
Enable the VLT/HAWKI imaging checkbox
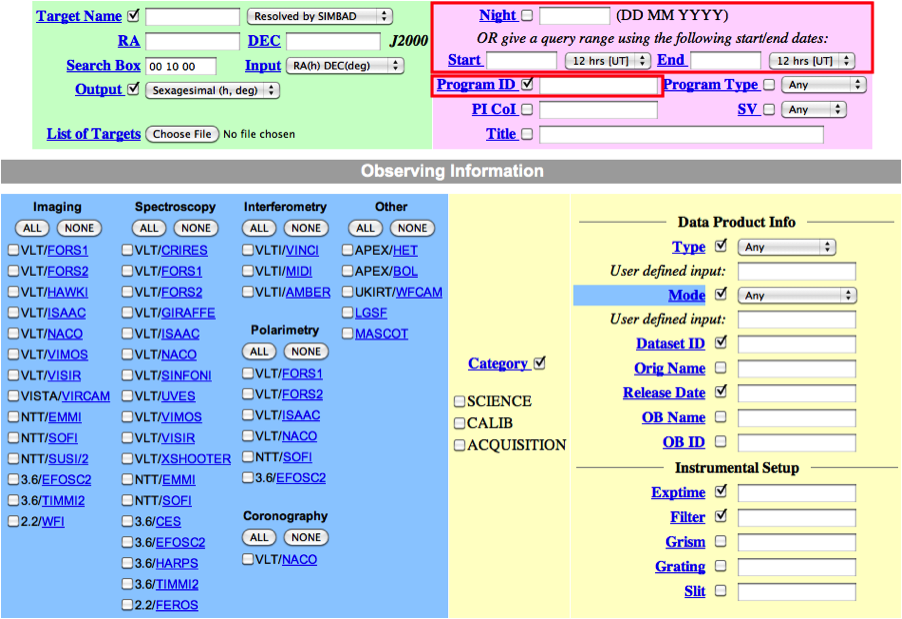pos(14,292)
